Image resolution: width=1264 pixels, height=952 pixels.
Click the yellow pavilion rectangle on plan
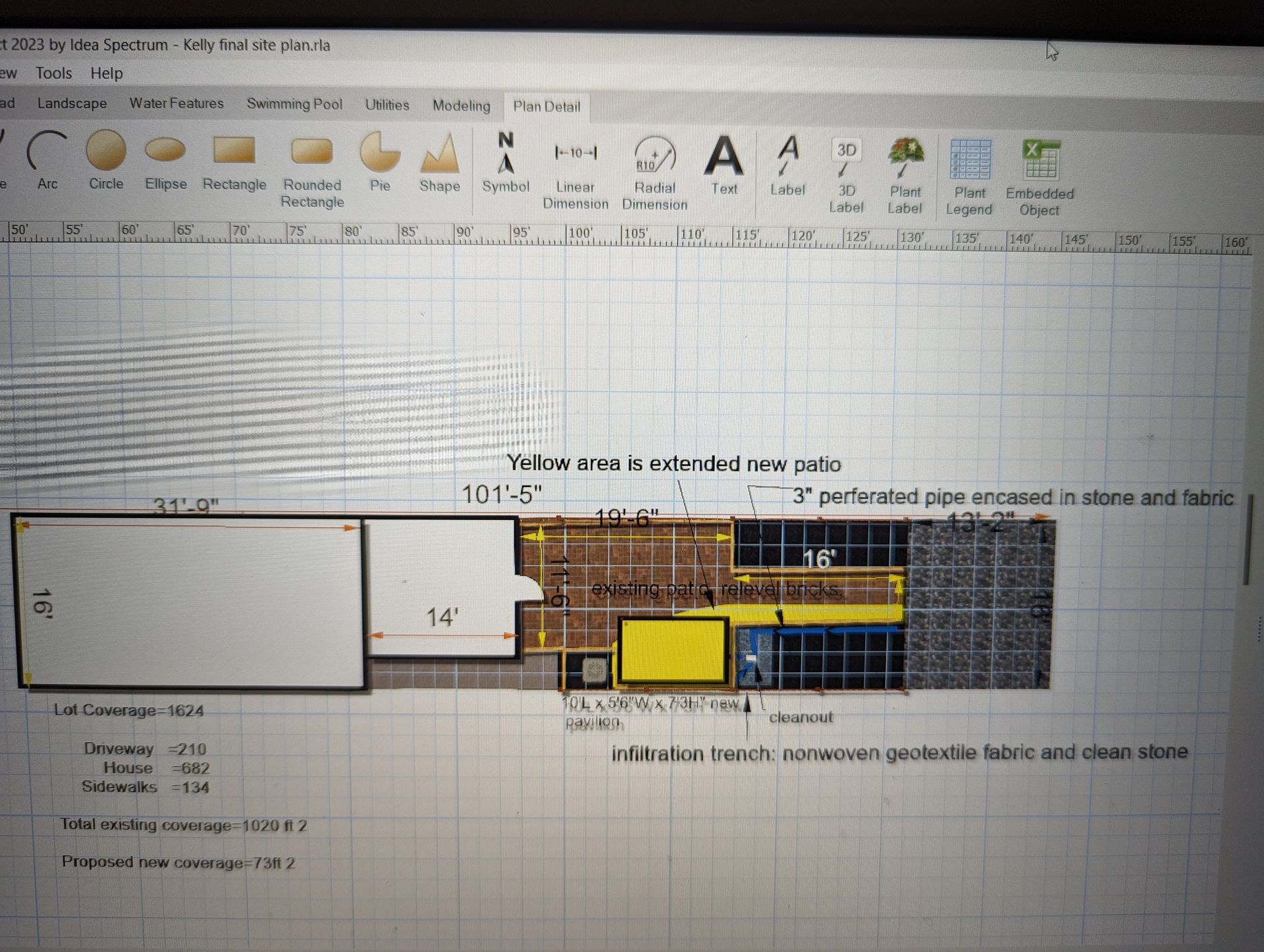[x=673, y=651]
